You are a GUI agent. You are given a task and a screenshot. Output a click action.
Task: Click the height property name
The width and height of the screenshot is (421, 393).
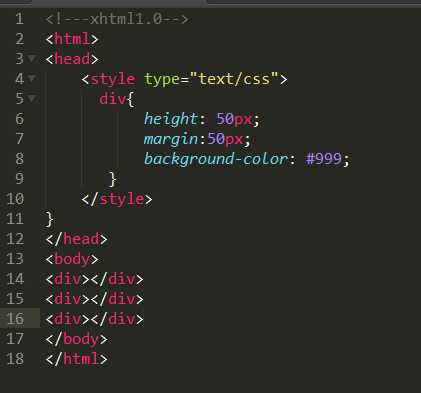click(x=171, y=119)
